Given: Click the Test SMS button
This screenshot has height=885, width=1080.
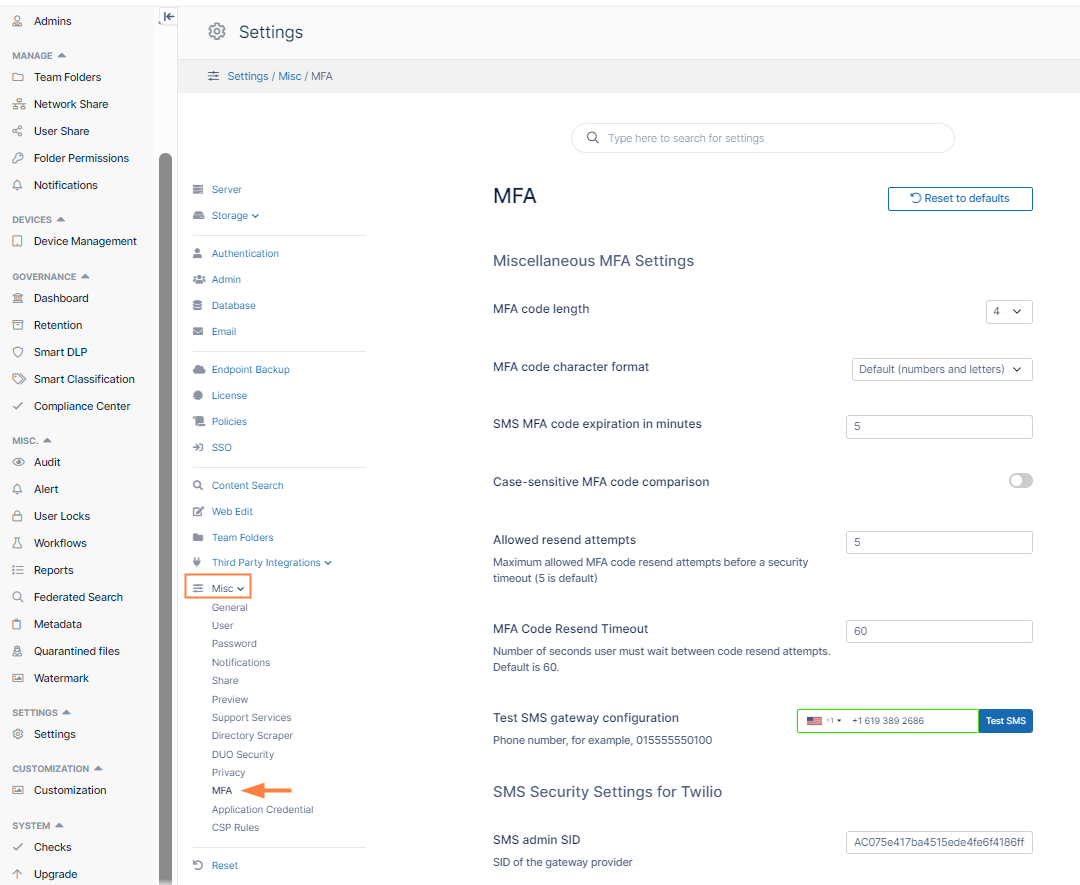Looking at the screenshot, I should point(1006,720).
